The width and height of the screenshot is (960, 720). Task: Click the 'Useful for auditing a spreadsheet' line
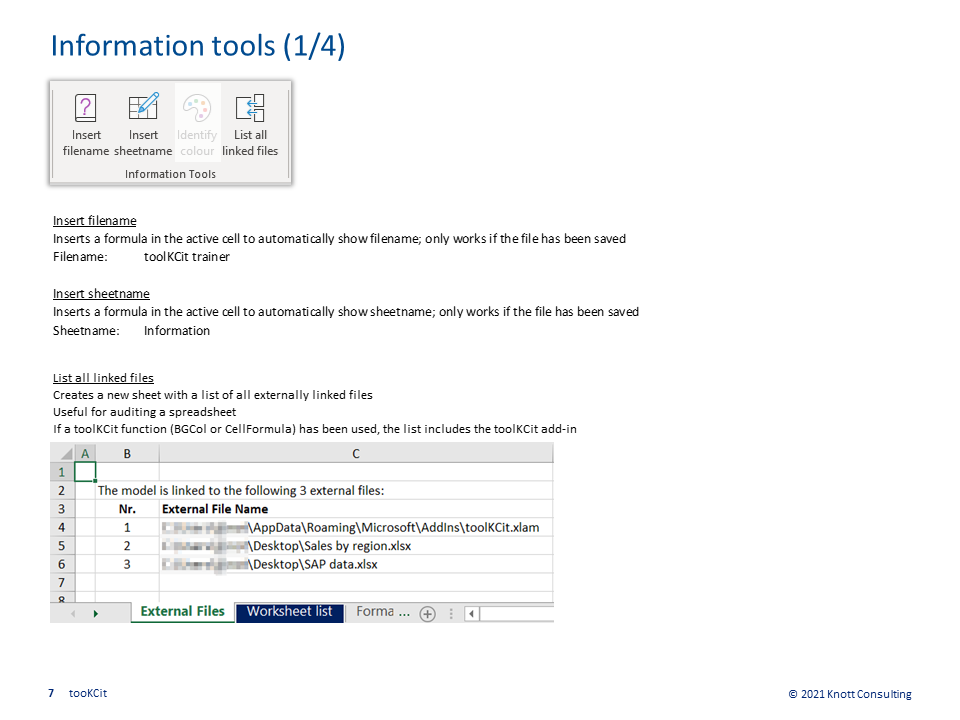tap(144, 412)
